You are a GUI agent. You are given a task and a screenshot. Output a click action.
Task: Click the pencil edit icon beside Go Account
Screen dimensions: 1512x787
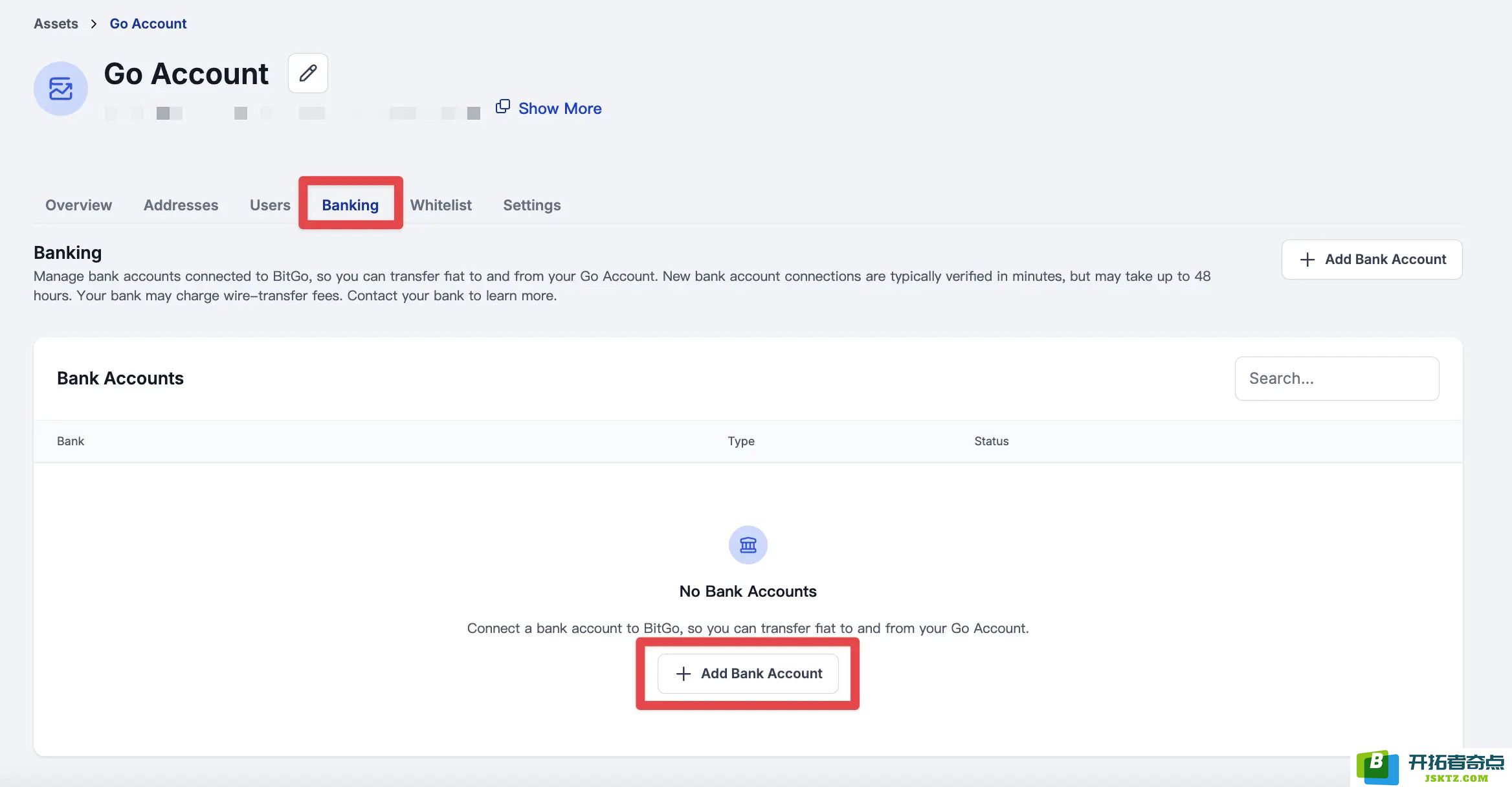tap(308, 73)
